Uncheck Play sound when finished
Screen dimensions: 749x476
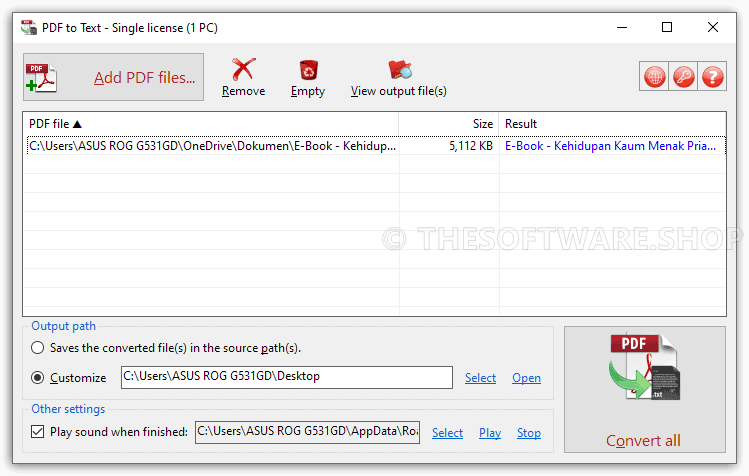click(x=38, y=432)
